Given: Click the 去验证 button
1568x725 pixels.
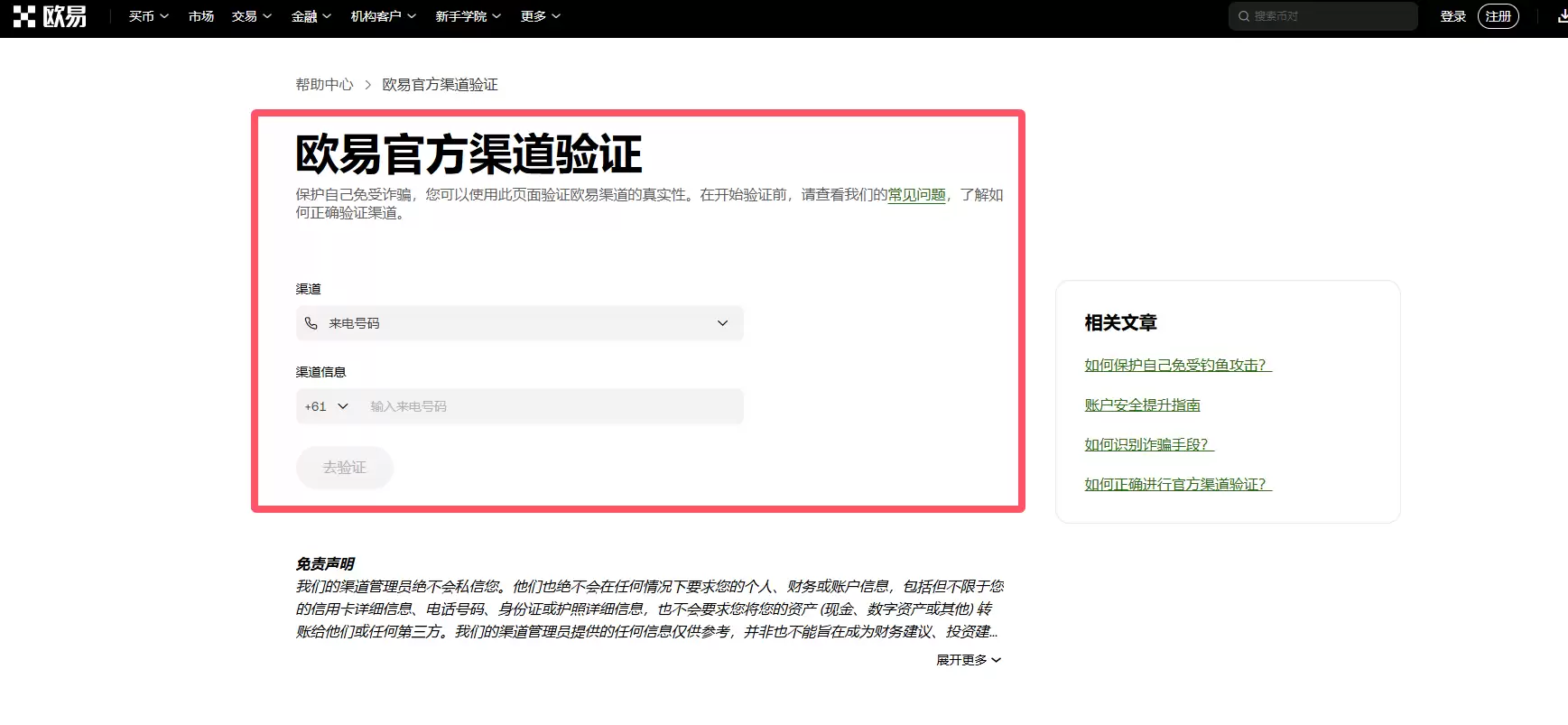Looking at the screenshot, I should coord(345,468).
